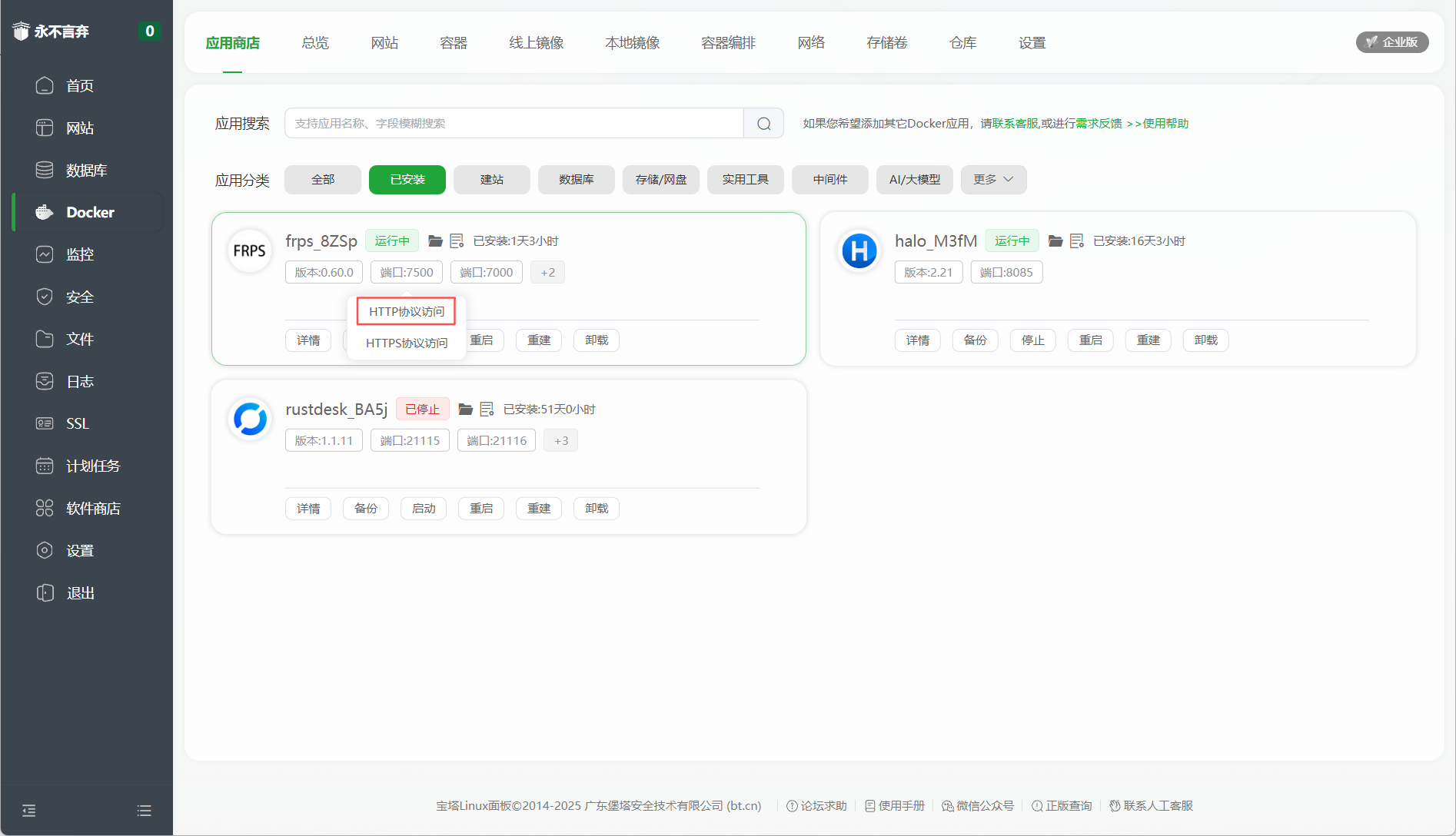
Task: Show 全部 app categories
Action: click(x=322, y=180)
